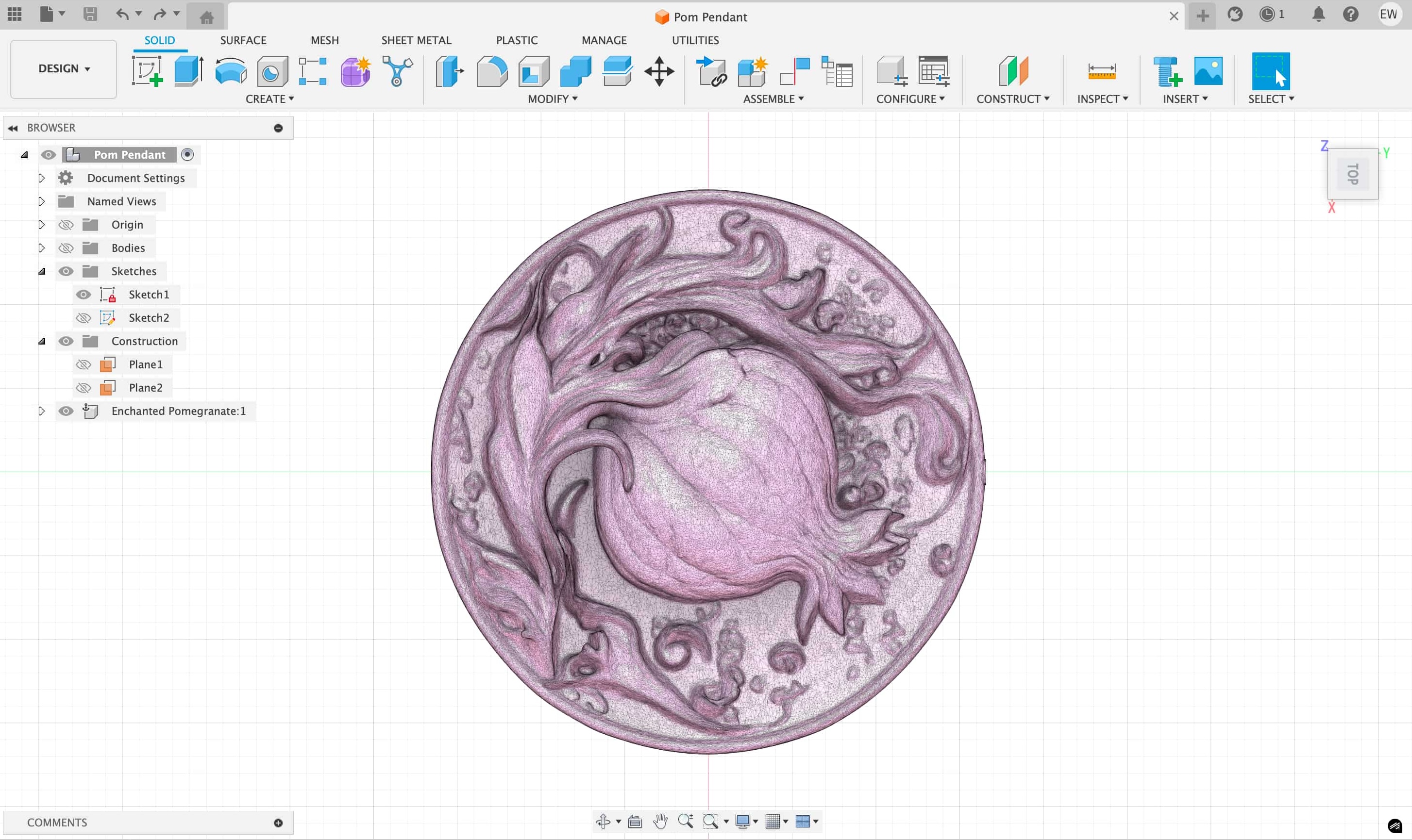Select the Pan hand tool
Viewport: 1412px width, 840px height.
pyautogui.click(x=660, y=822)
